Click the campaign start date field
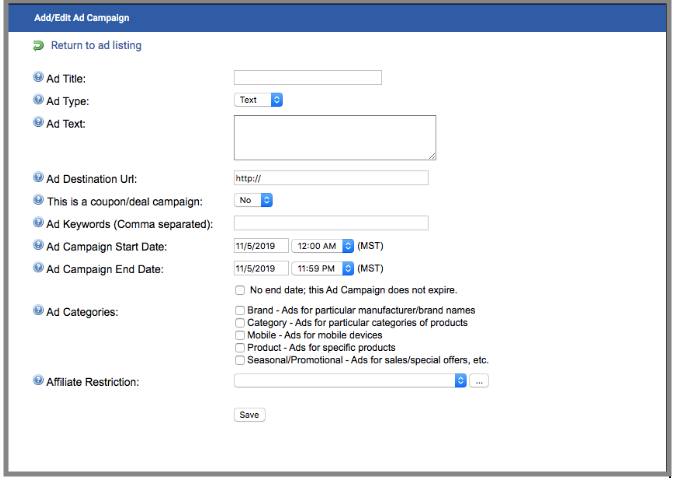678x484 pixels. click(x=261, y=246)
